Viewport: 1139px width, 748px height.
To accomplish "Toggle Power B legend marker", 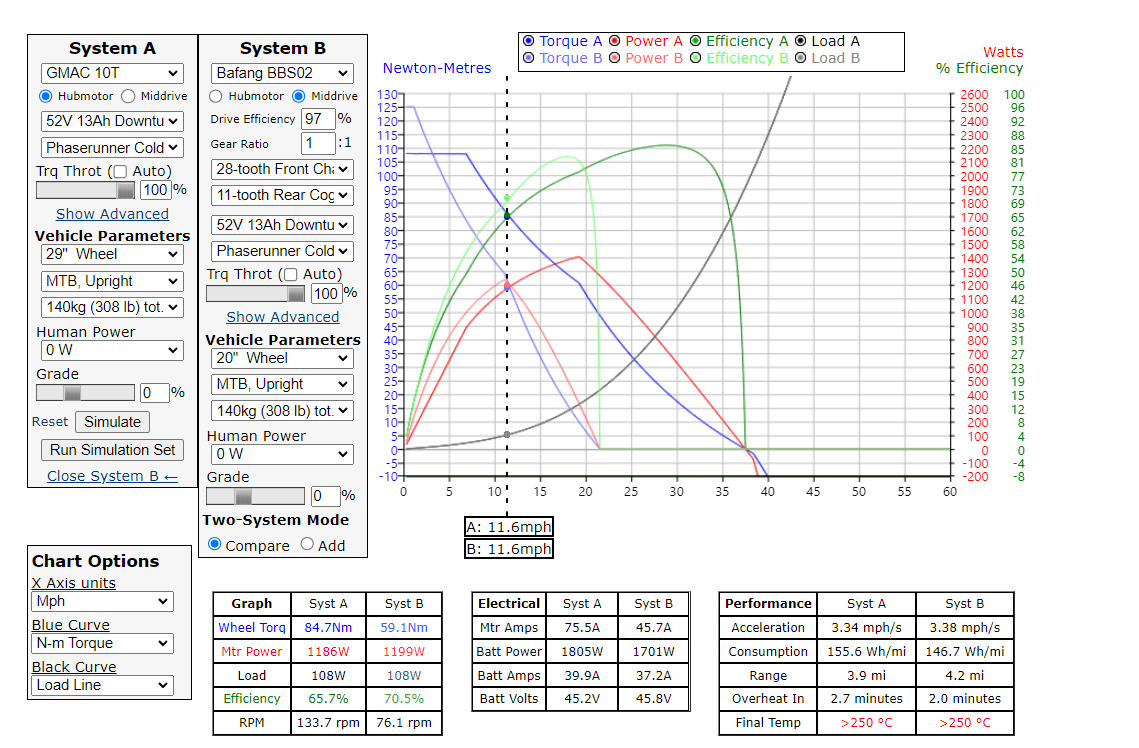I will pos(615,58).
